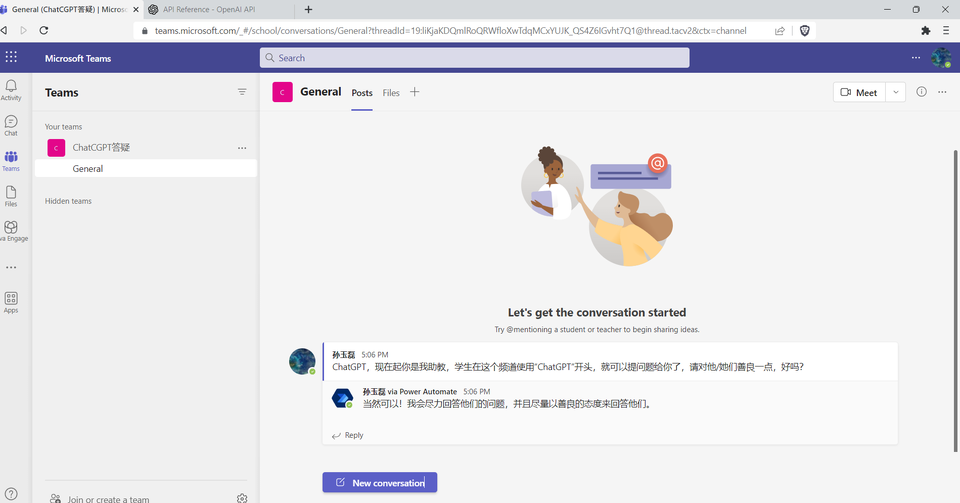Switch to the Files tab
Screen dimensions: 960x503
click(391, 93)
